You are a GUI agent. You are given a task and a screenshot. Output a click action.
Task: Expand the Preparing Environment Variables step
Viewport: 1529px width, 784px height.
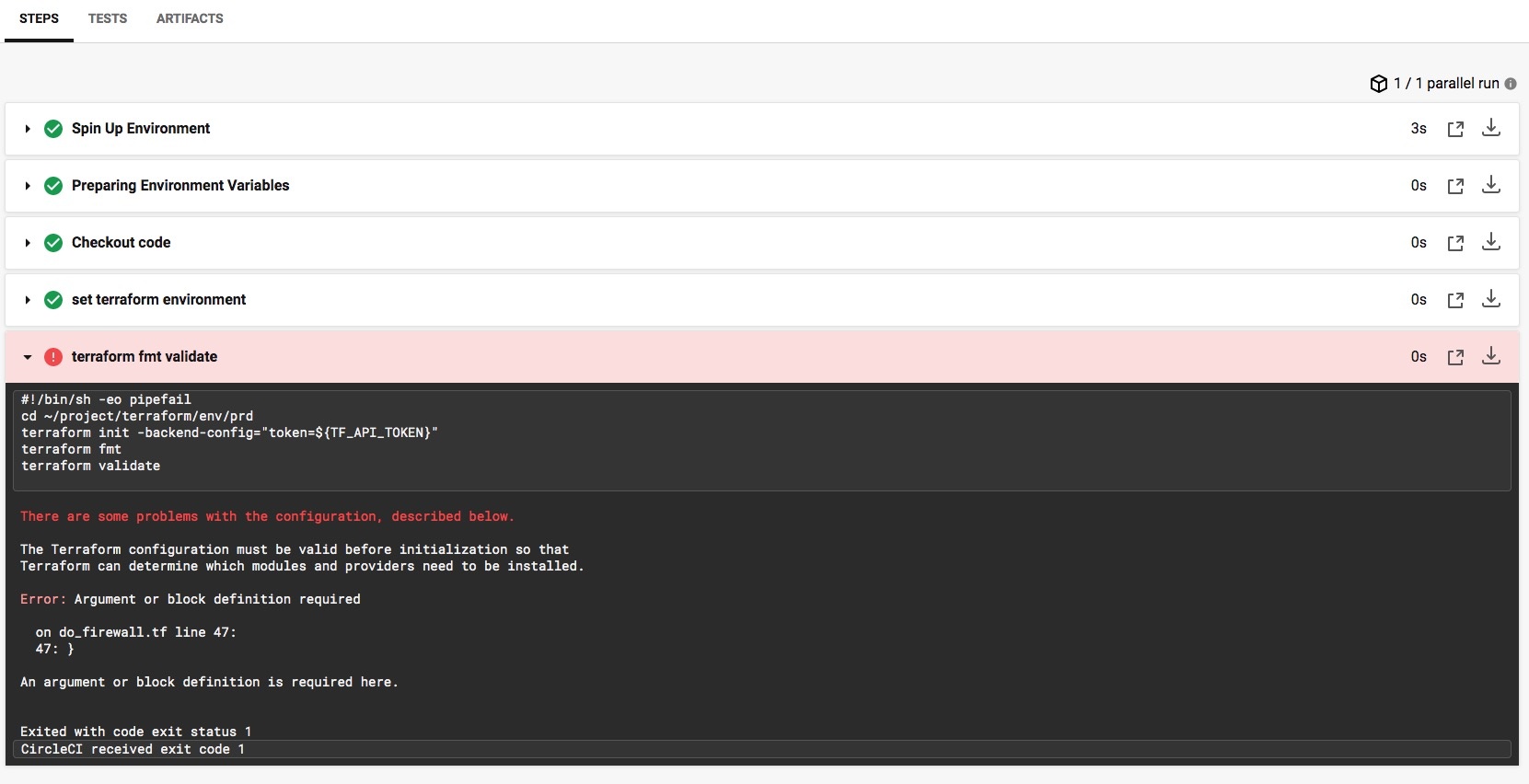[x=28, y=186]
